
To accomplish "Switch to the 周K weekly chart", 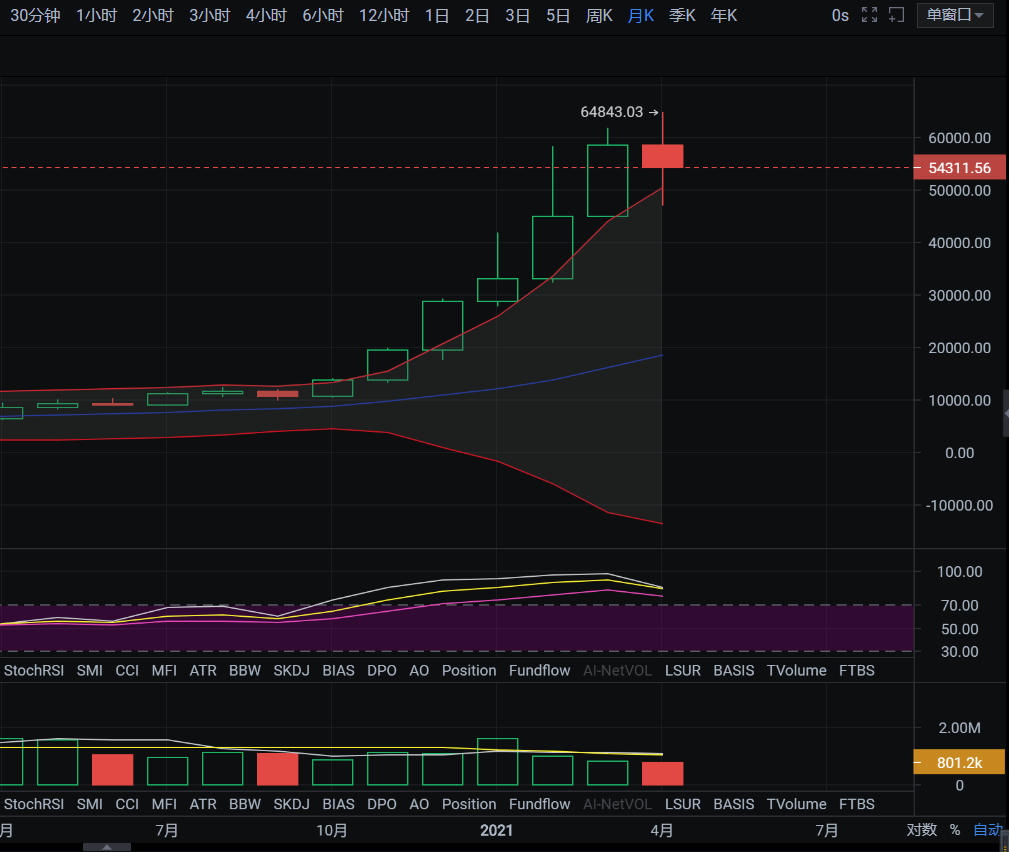I will click(599, 15).
